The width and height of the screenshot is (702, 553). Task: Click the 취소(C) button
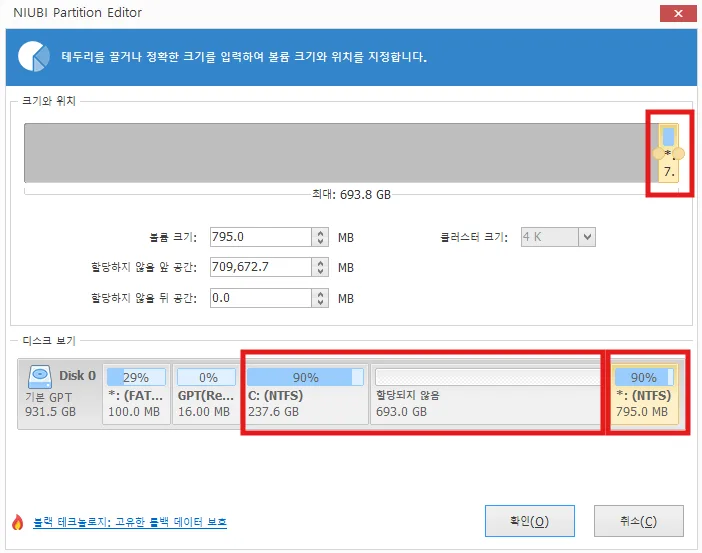pyautogui.click(x=638, y=521)
